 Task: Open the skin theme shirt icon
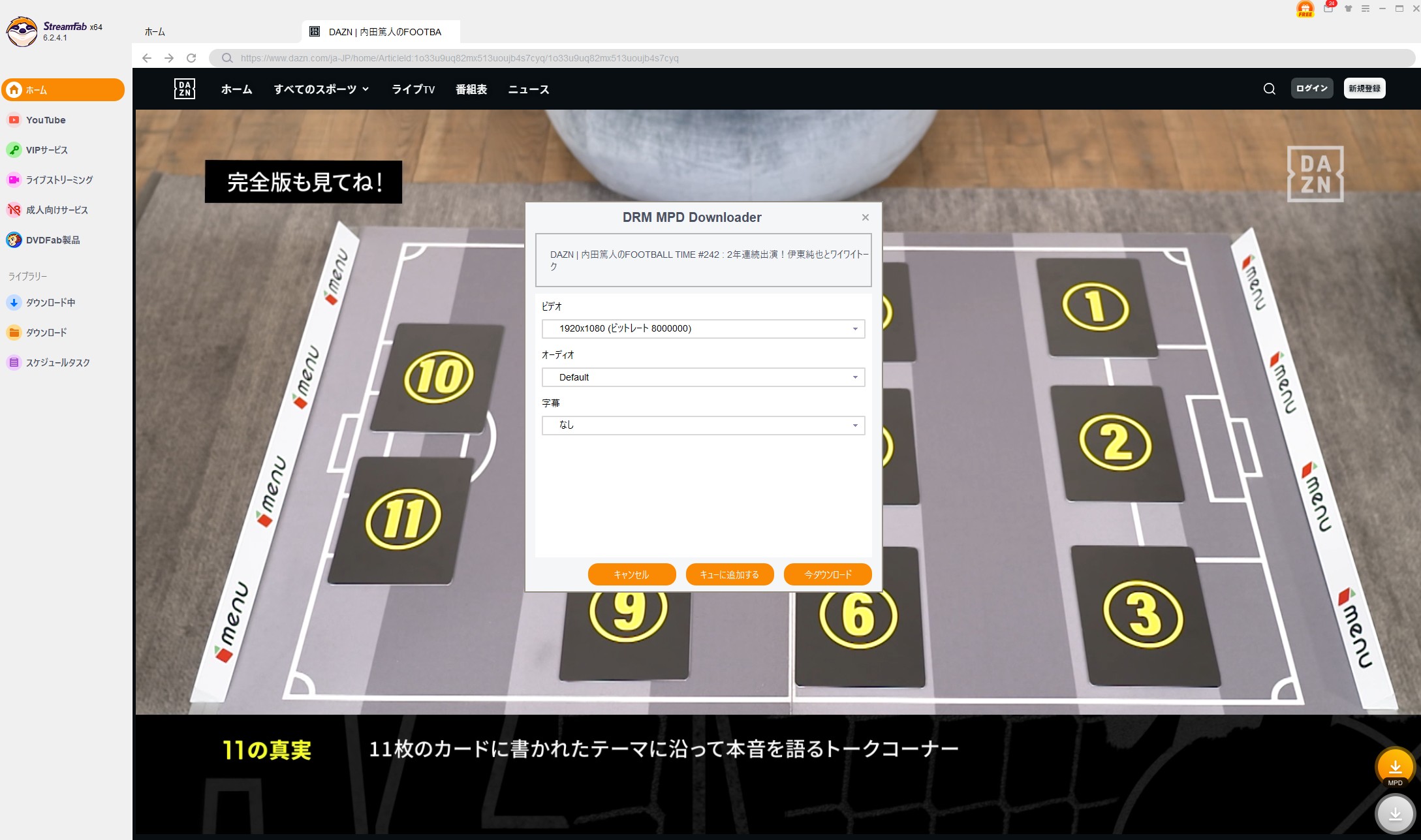(1348, 9)
